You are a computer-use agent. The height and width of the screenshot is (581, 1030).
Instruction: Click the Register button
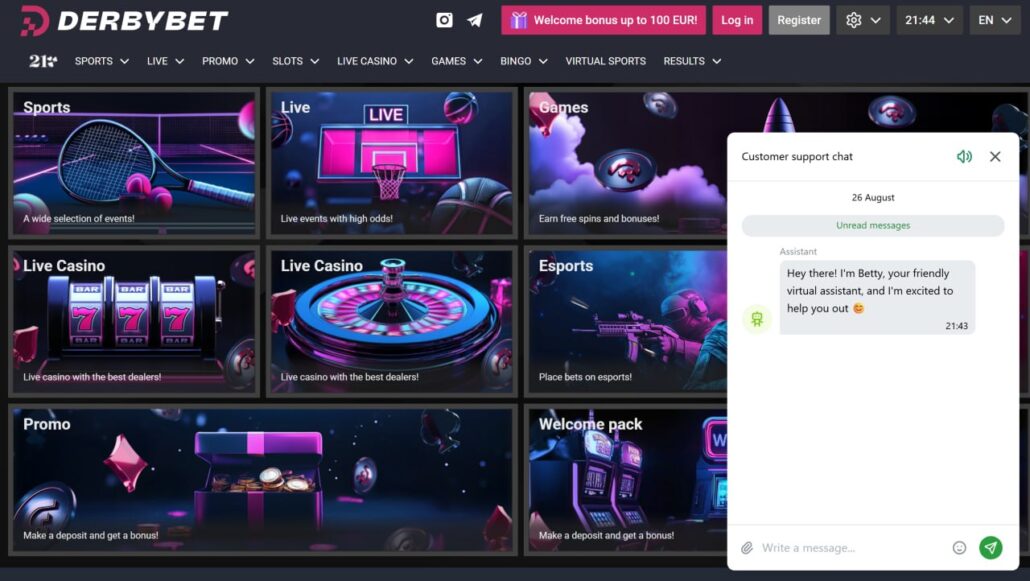(799, 20)
